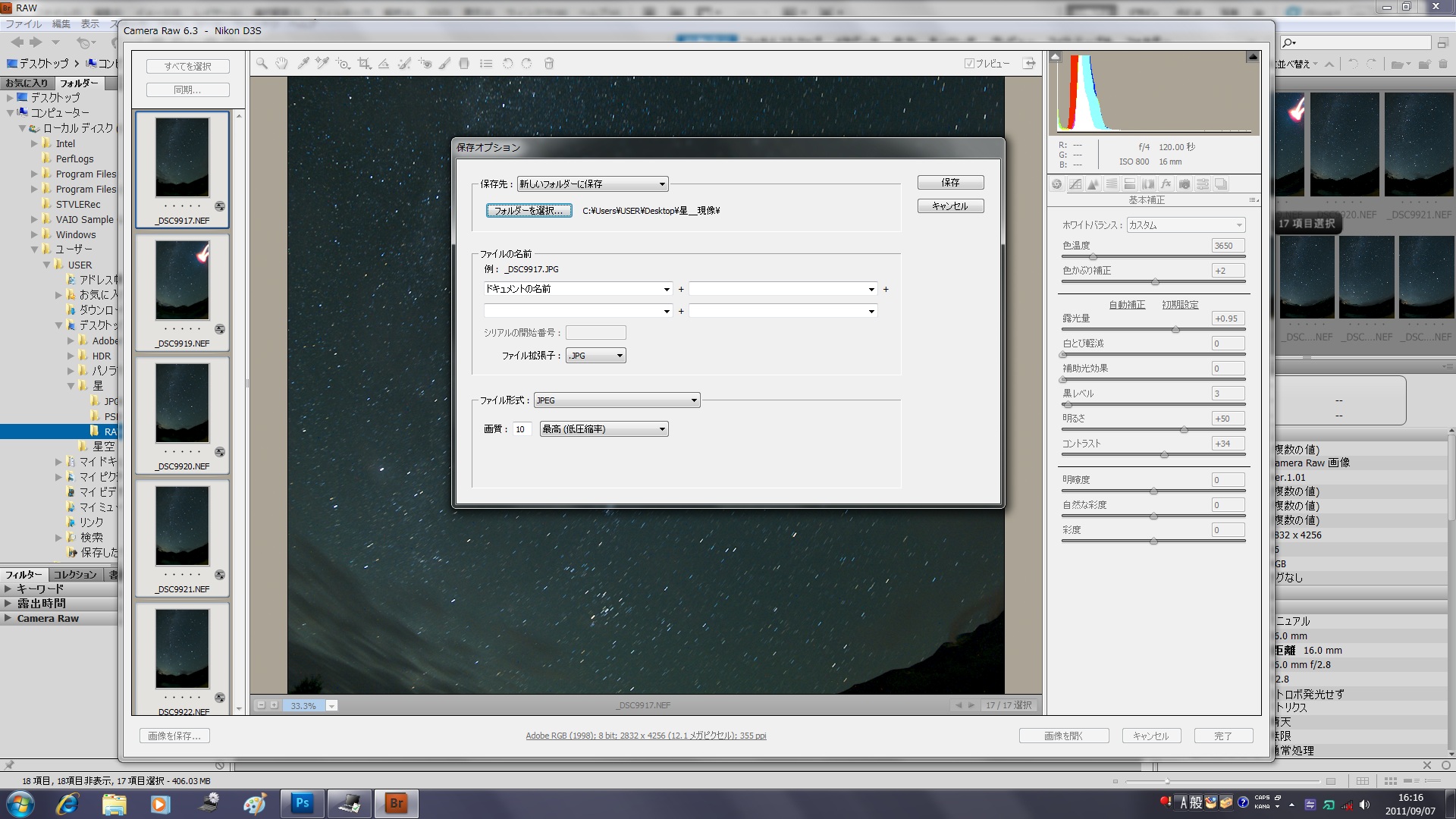Click the フォルダーを選択 button
This screenshot has width=1456, height=819.
[529, 211]
